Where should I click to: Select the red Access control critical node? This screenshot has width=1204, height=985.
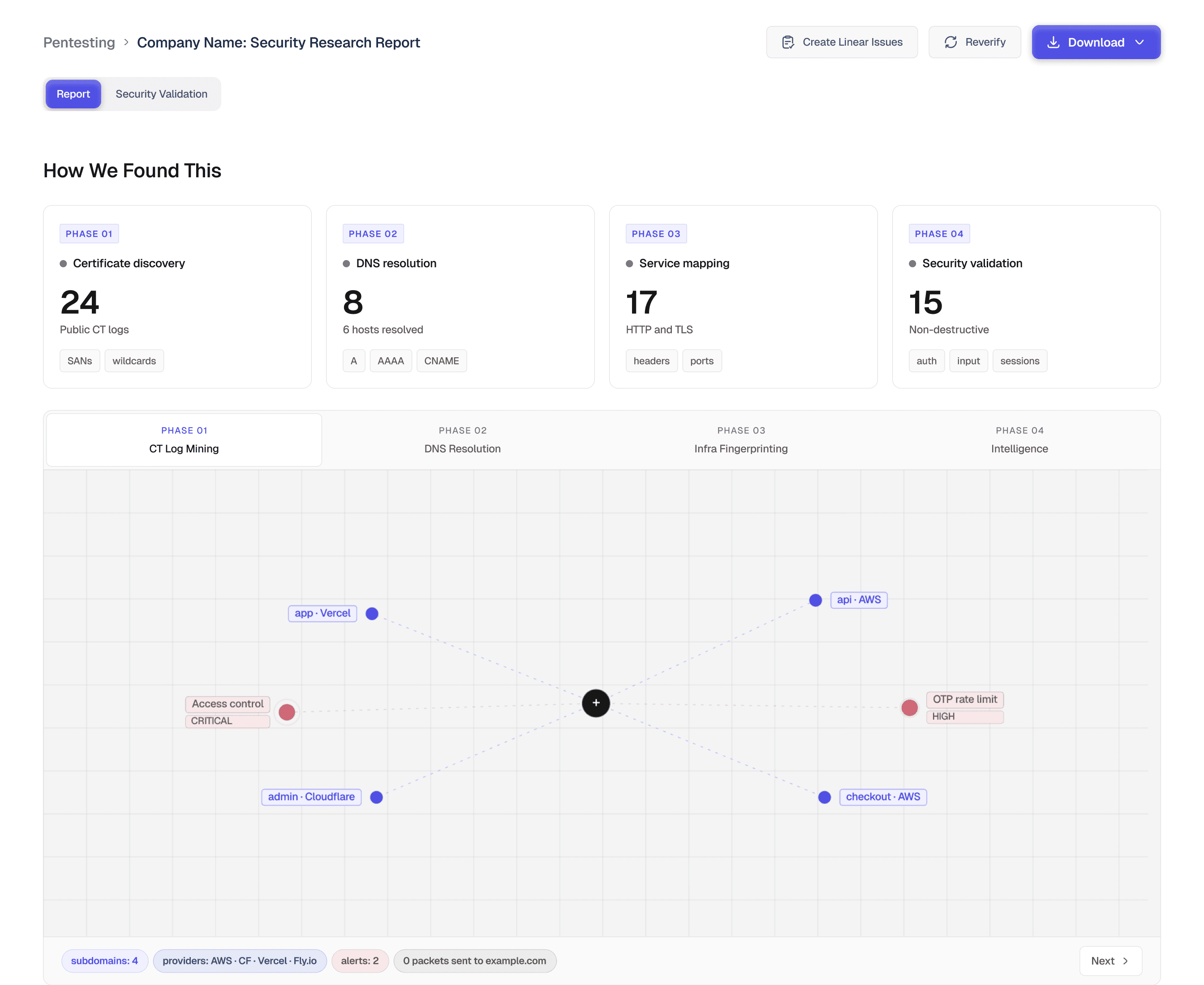click(x=287, y=711)
